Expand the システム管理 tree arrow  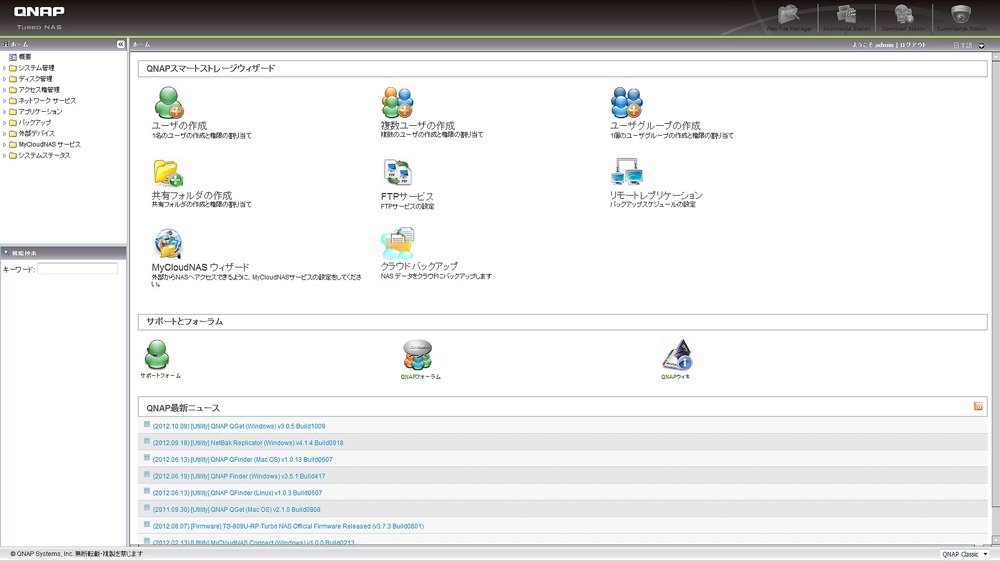4,68
